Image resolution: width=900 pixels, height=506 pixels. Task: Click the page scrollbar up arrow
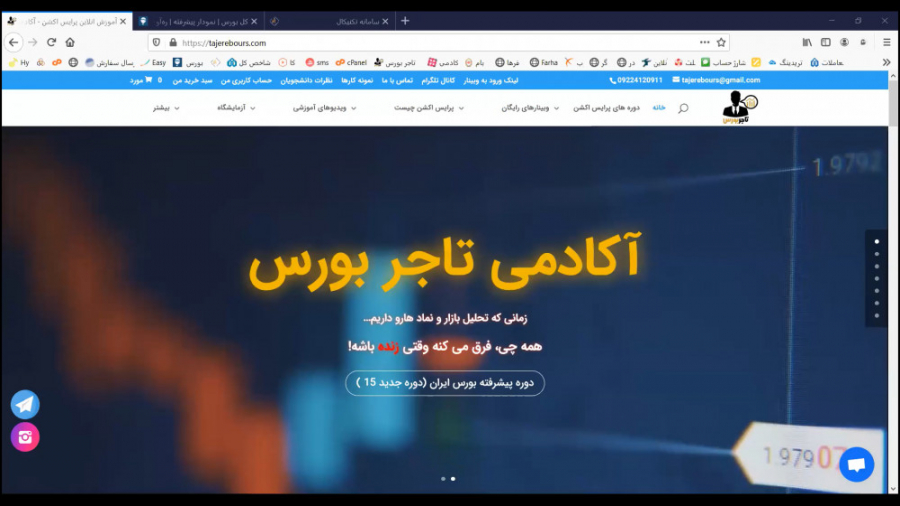pyautogui.click(x=893, y=76)
